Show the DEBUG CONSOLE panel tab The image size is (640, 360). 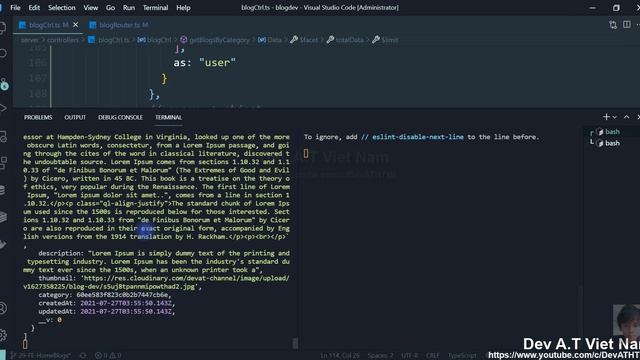(120, 118)
